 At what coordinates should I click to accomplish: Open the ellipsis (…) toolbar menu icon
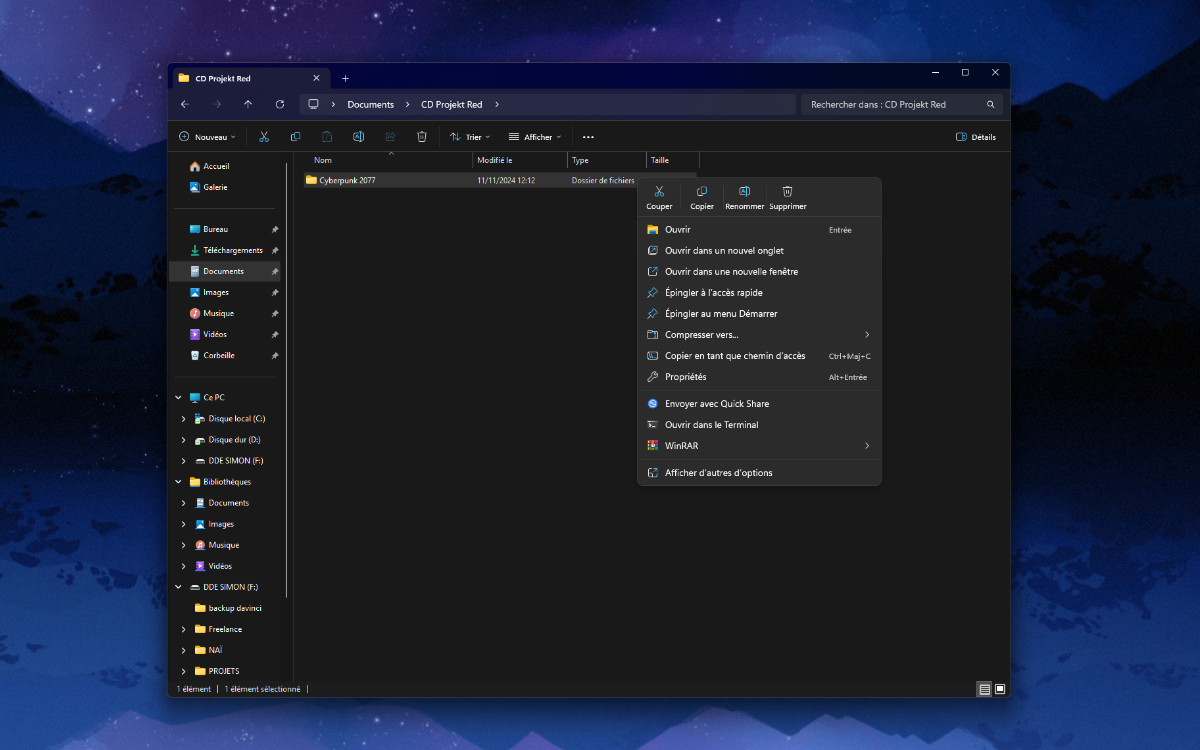click(x=588, y=137)
